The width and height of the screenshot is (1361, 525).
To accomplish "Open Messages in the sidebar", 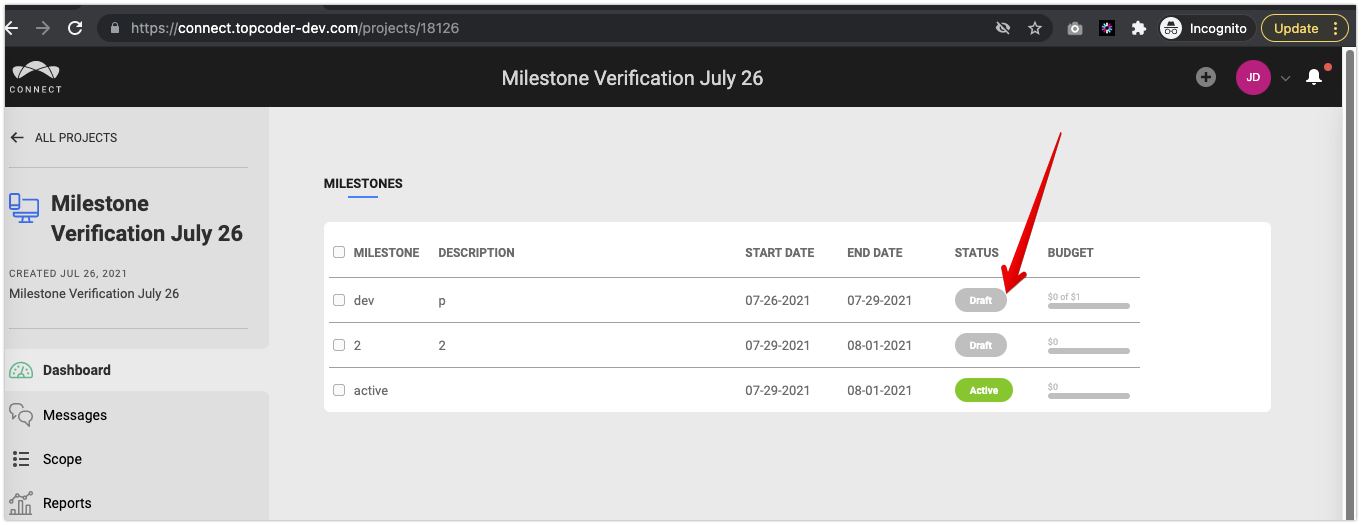I will 75,415.
